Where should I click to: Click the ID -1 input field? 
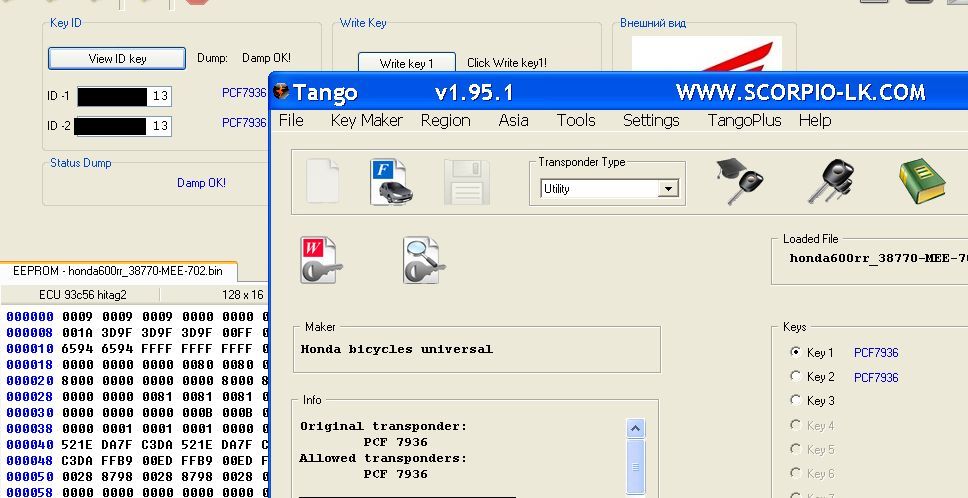tap(124, 96)
